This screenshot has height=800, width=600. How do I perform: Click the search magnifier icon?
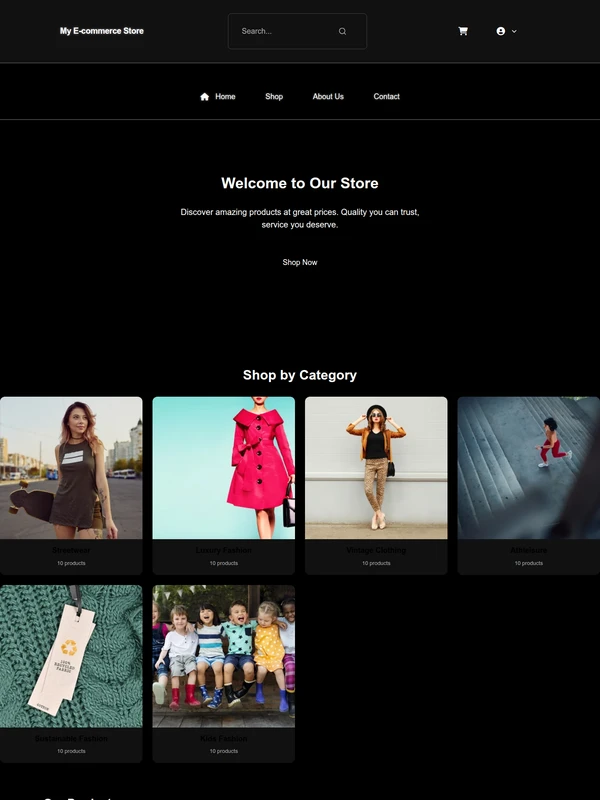click(x=342, y=31)
